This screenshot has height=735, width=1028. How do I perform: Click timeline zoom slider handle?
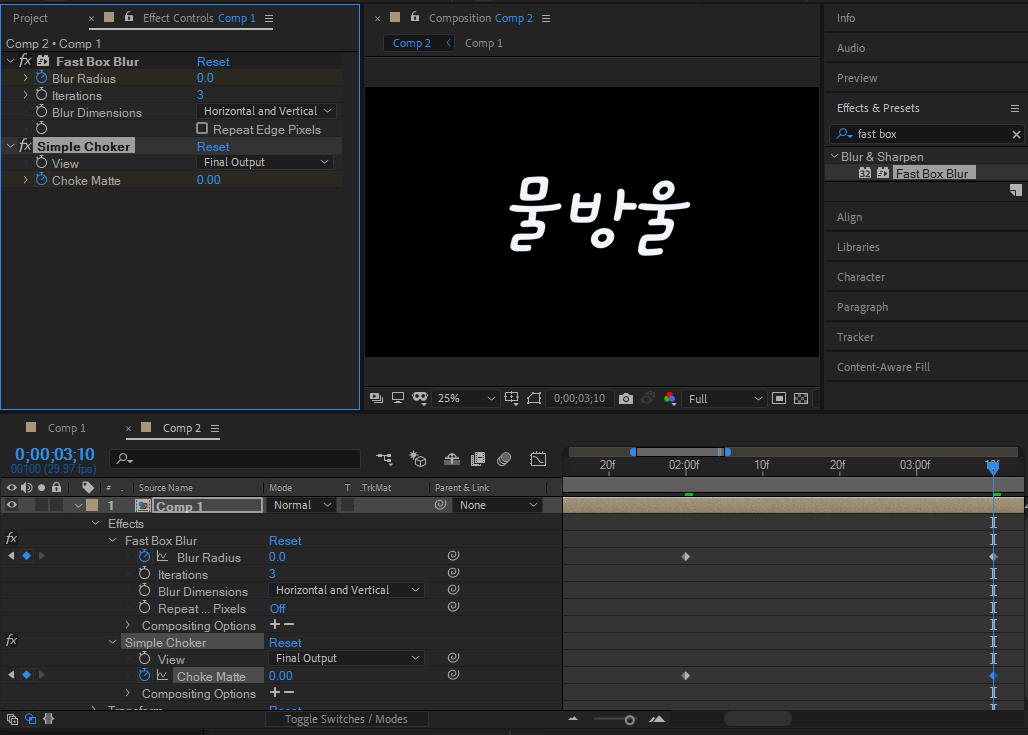coord(629,720)
